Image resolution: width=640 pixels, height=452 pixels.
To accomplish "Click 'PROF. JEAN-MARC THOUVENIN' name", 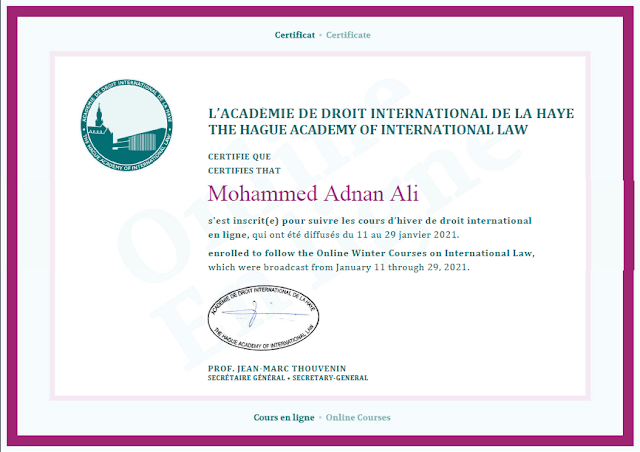I will coord(277,368).
